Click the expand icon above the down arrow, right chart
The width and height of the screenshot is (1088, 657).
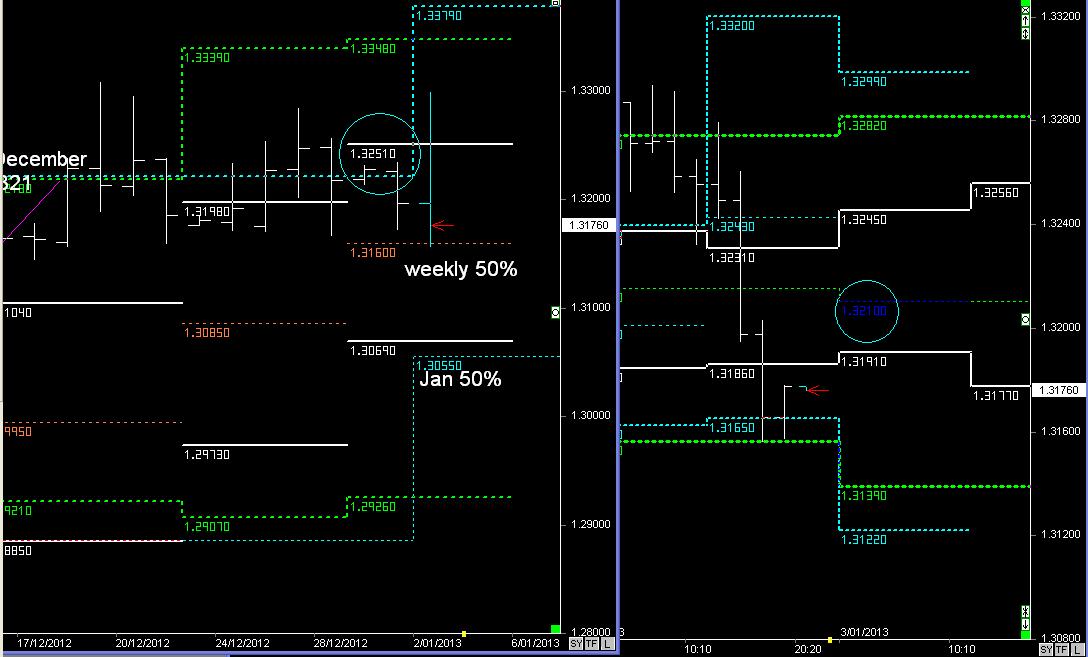(1026, 611)
